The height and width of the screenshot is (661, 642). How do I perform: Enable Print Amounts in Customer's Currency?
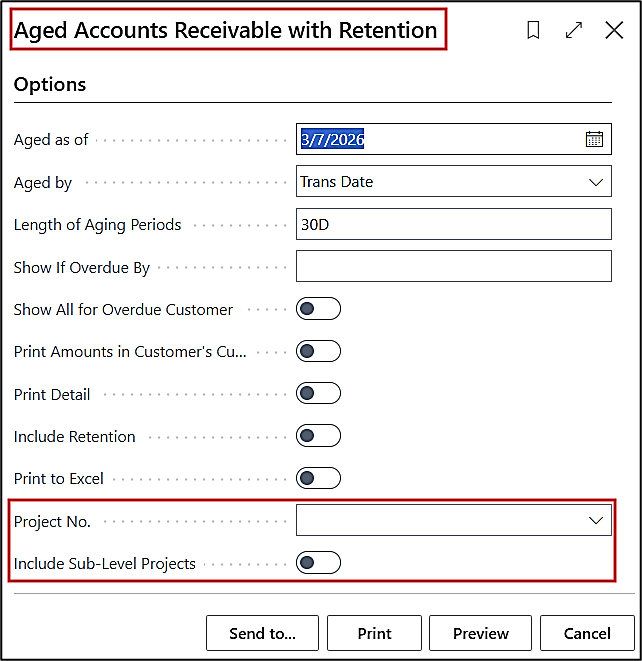point(319,351)
